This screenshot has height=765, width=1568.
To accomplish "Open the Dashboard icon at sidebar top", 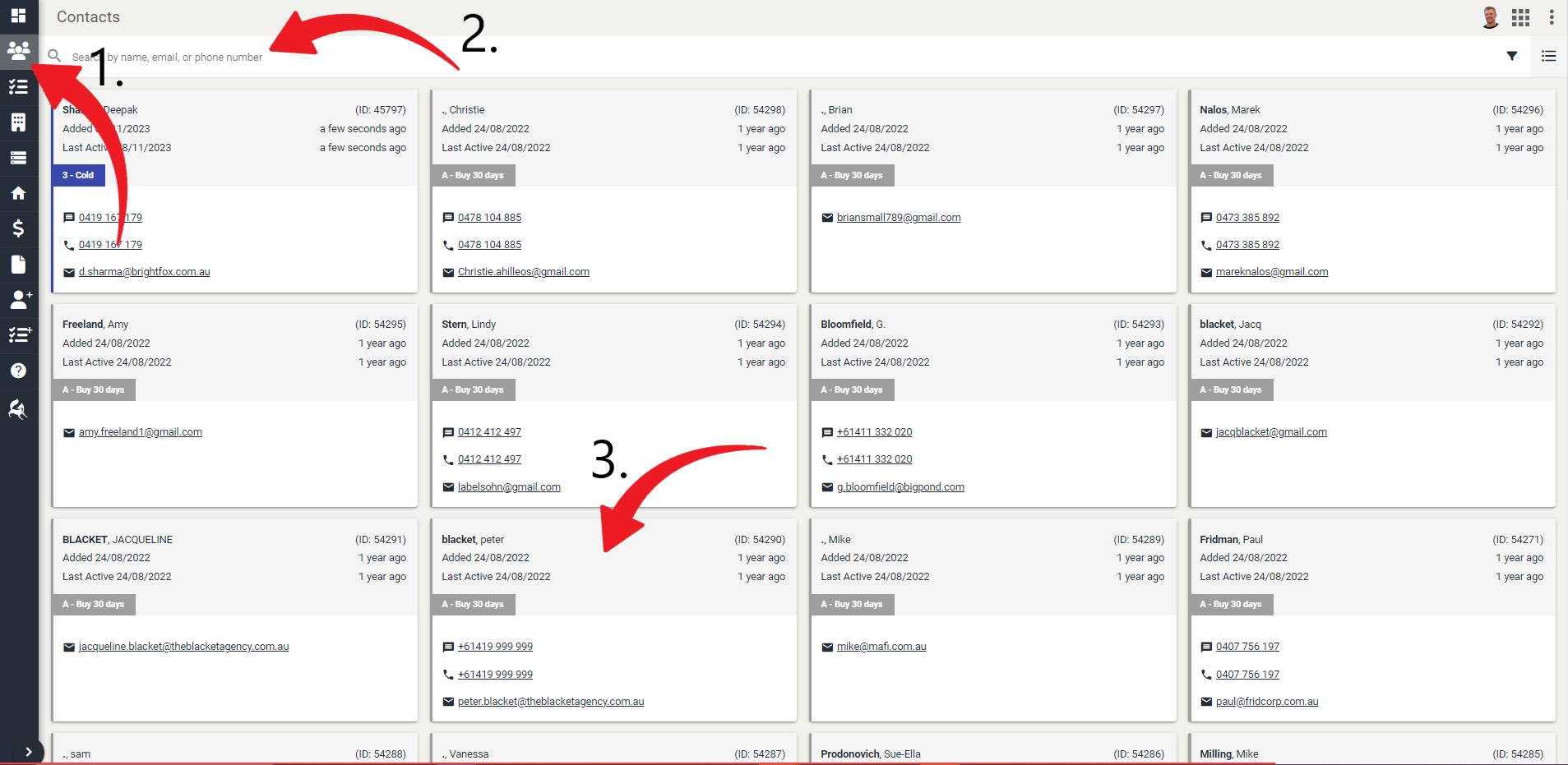I will coord(18,16).
